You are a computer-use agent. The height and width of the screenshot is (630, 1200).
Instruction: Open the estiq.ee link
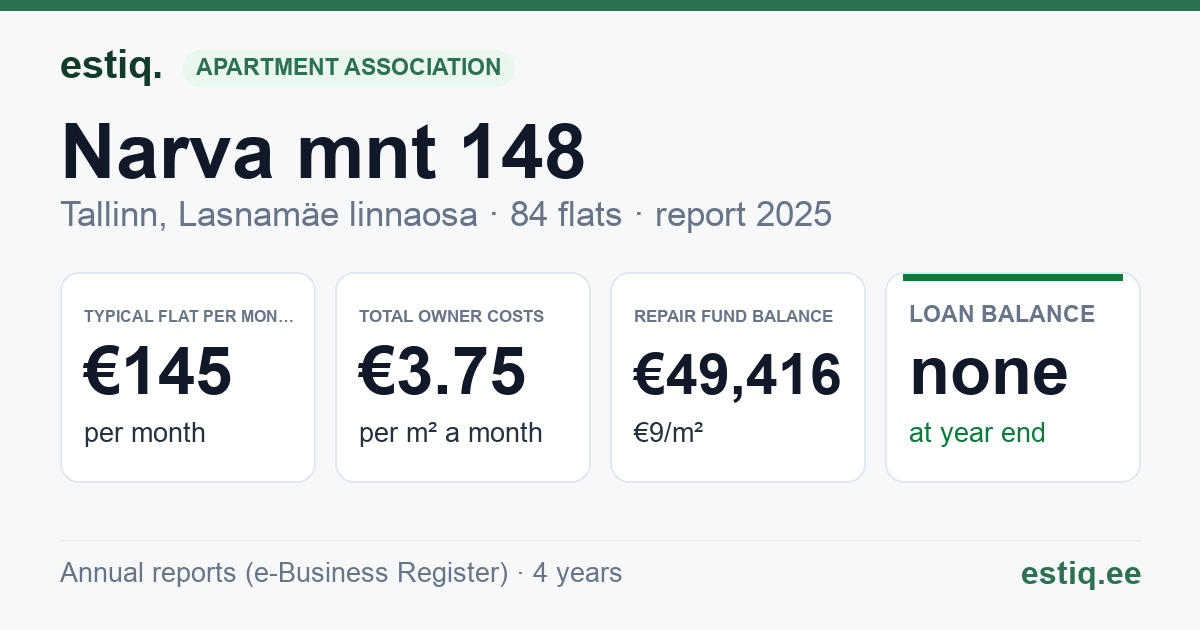1081,573
